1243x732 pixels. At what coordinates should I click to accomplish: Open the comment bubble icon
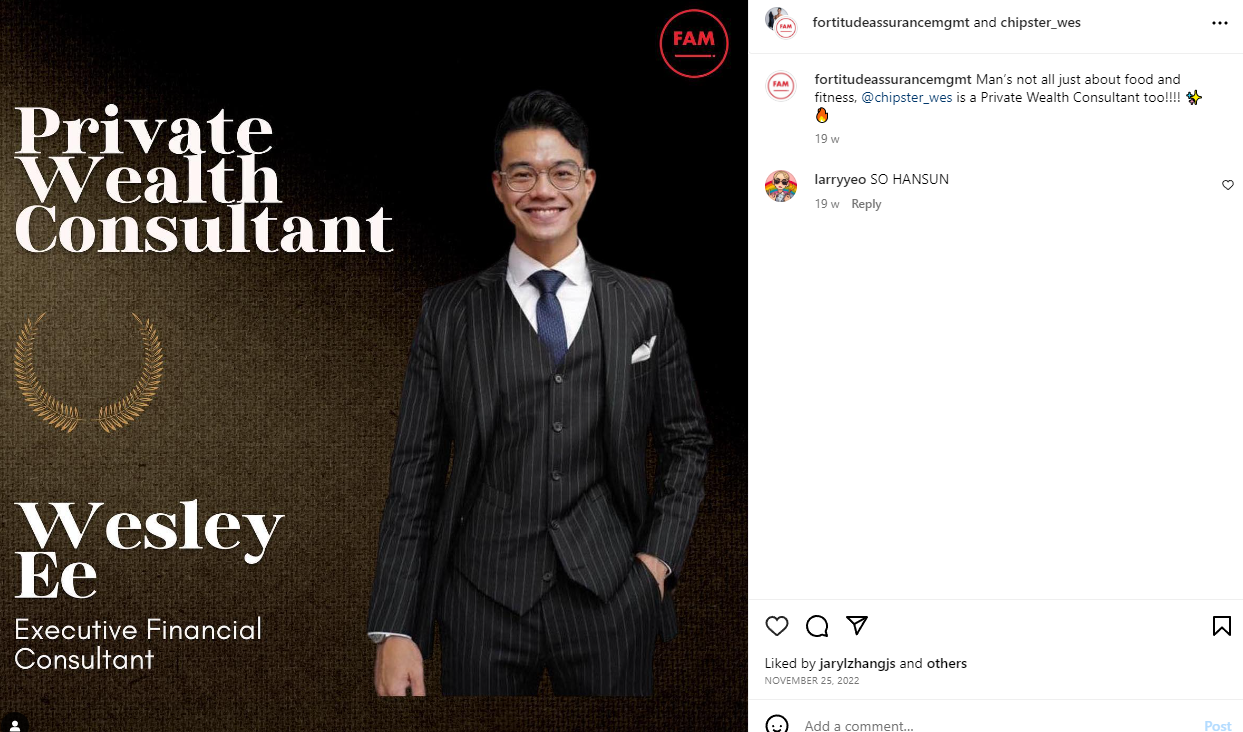[817, 626]
